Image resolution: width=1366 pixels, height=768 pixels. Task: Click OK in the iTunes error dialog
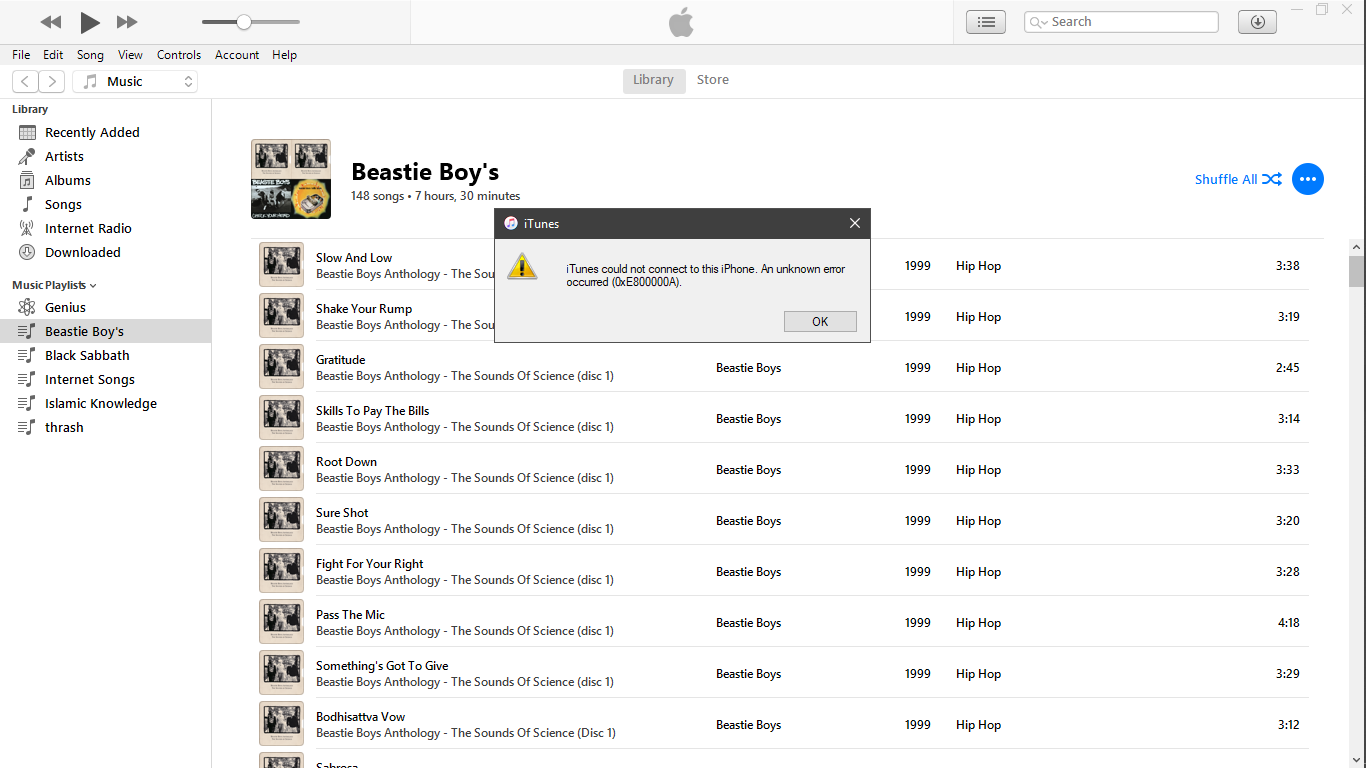coord(820,321)
